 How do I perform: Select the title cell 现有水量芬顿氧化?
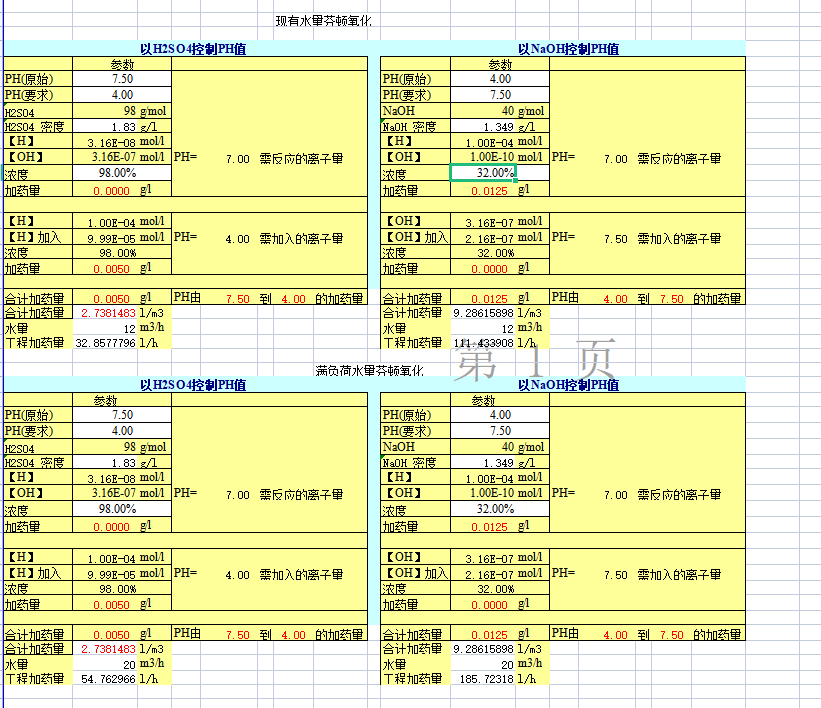coord(324,21)
